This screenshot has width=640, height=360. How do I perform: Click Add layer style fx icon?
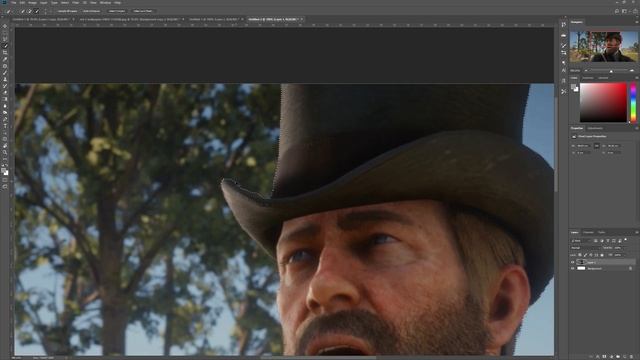pyautogui.click(x=598, y=357)
